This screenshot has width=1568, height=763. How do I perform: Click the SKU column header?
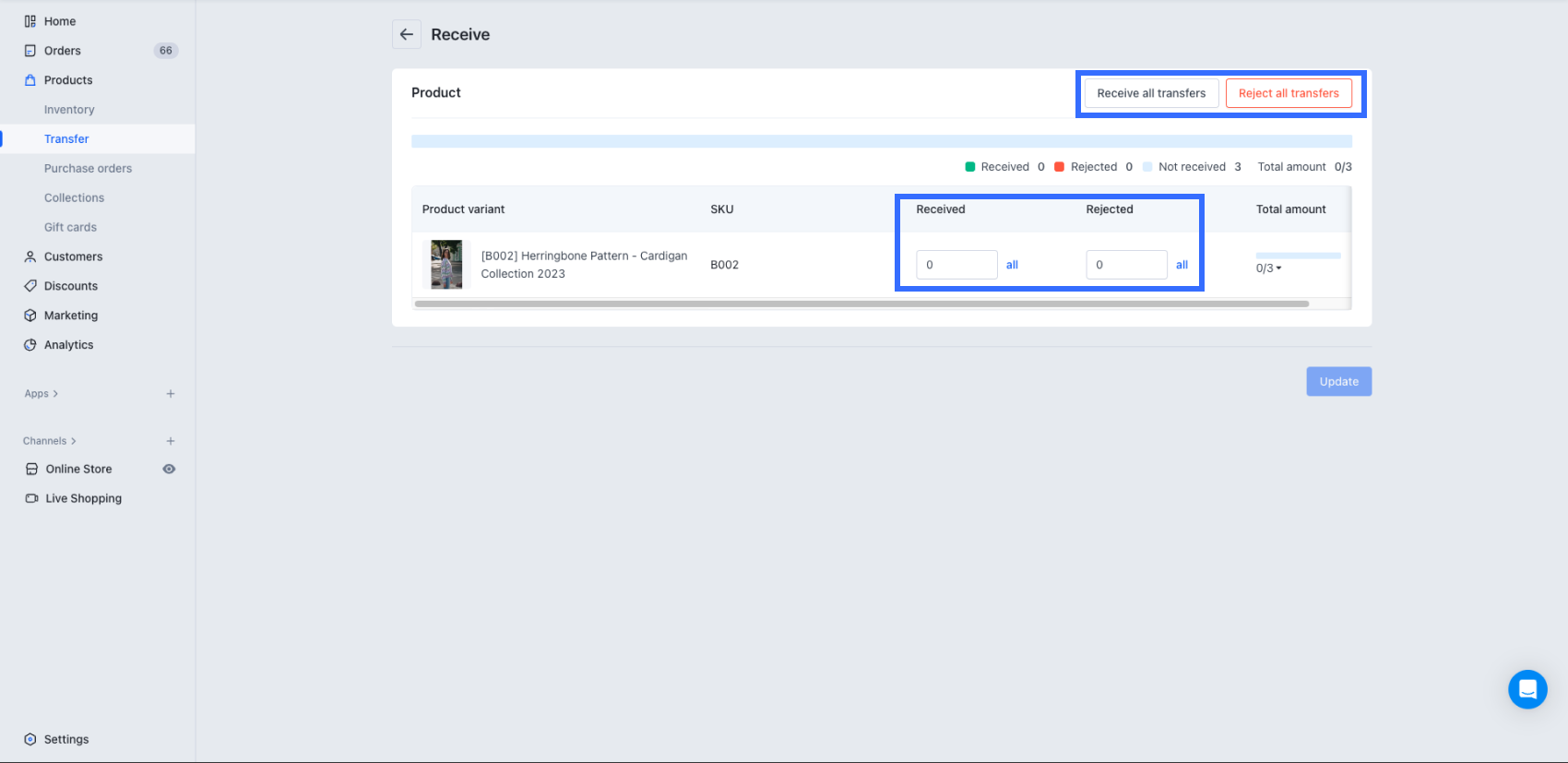(x=721, y=209)
